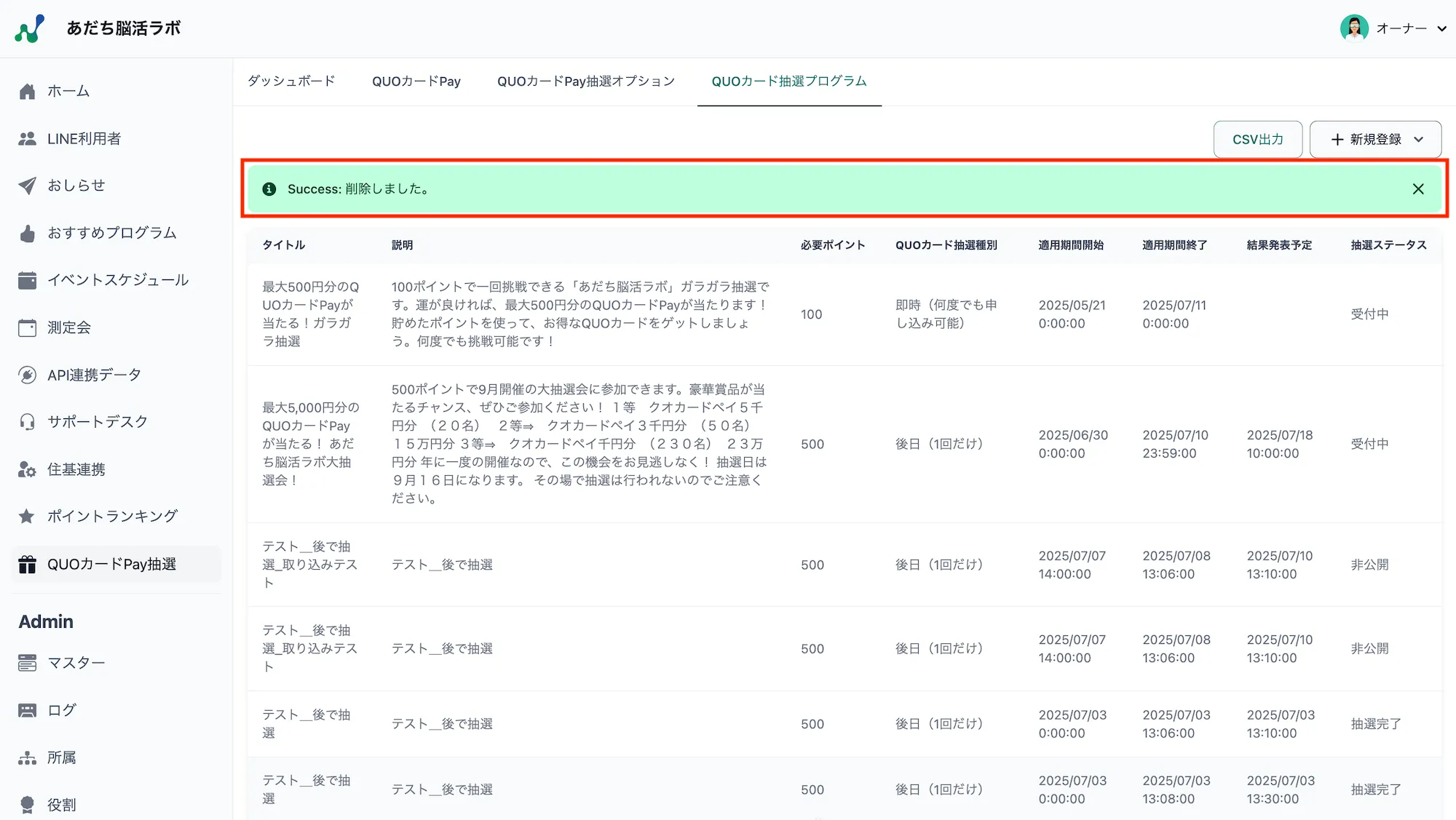Screen dimensions: 1456x820
Task: Open the ホーム house icon
Action: pos(27,91)
